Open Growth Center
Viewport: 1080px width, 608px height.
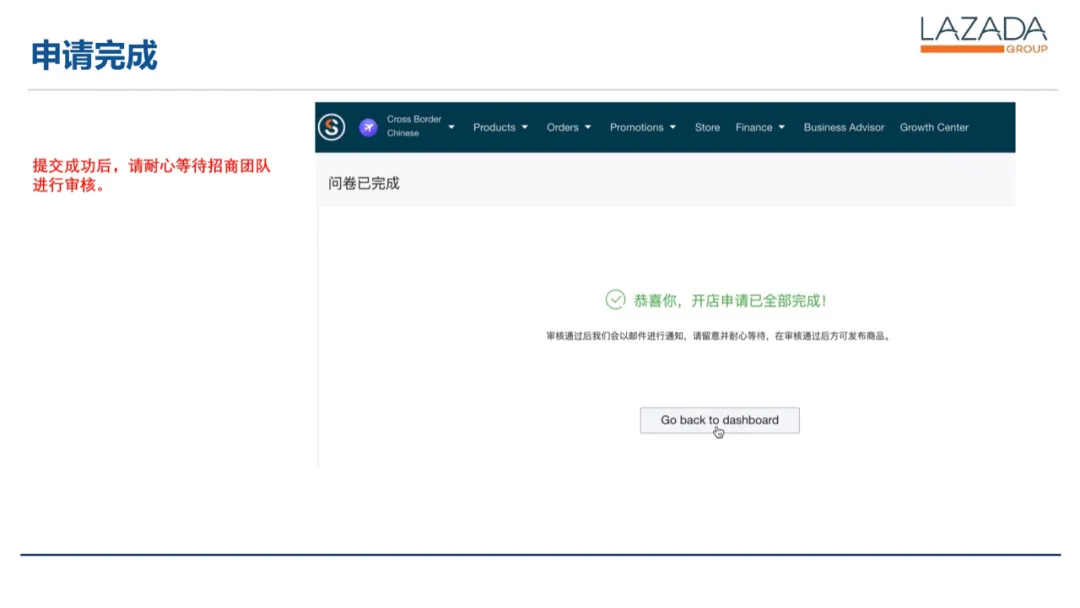click(933, 127)
